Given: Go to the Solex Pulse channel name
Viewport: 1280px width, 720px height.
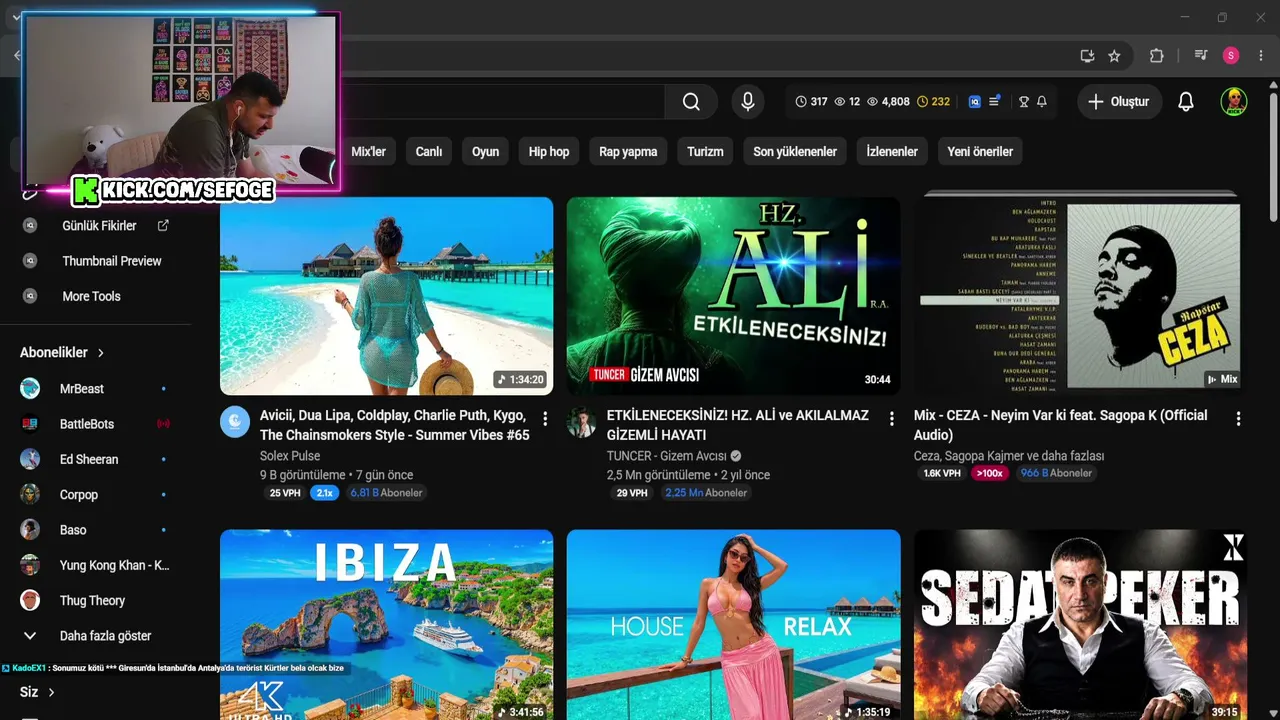Looking at the screenshot, I should [x=290, y=456].
